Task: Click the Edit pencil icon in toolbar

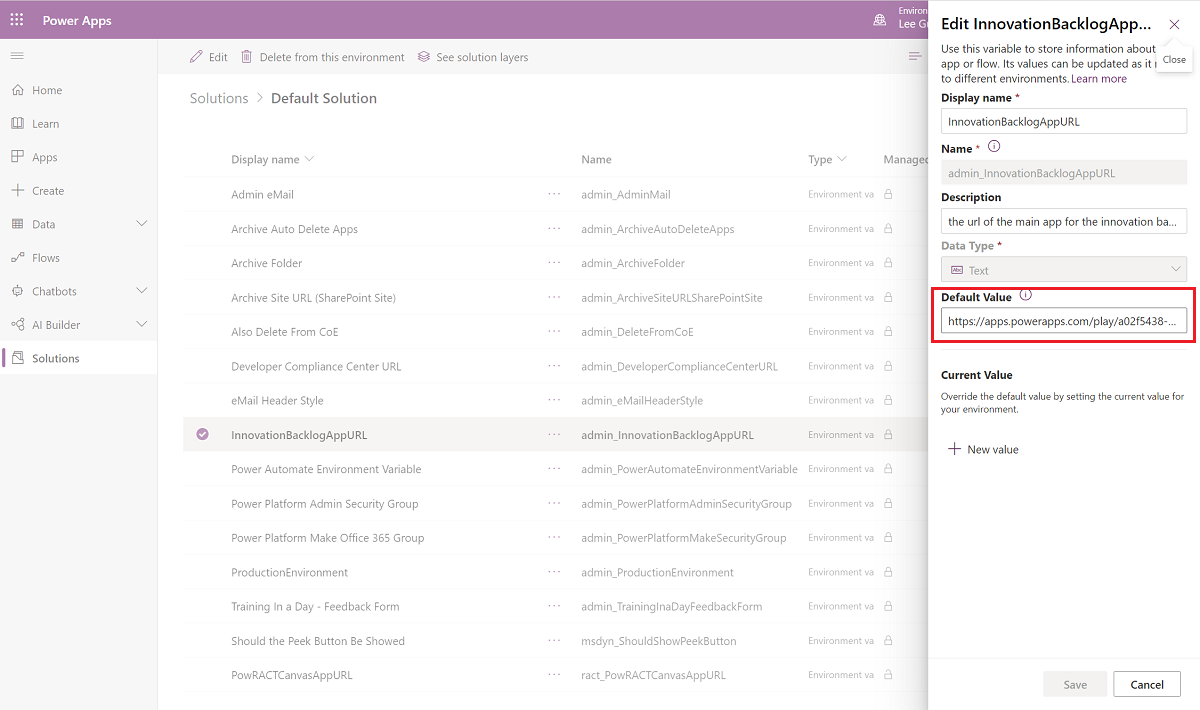Action: click(x=198, y=57)
